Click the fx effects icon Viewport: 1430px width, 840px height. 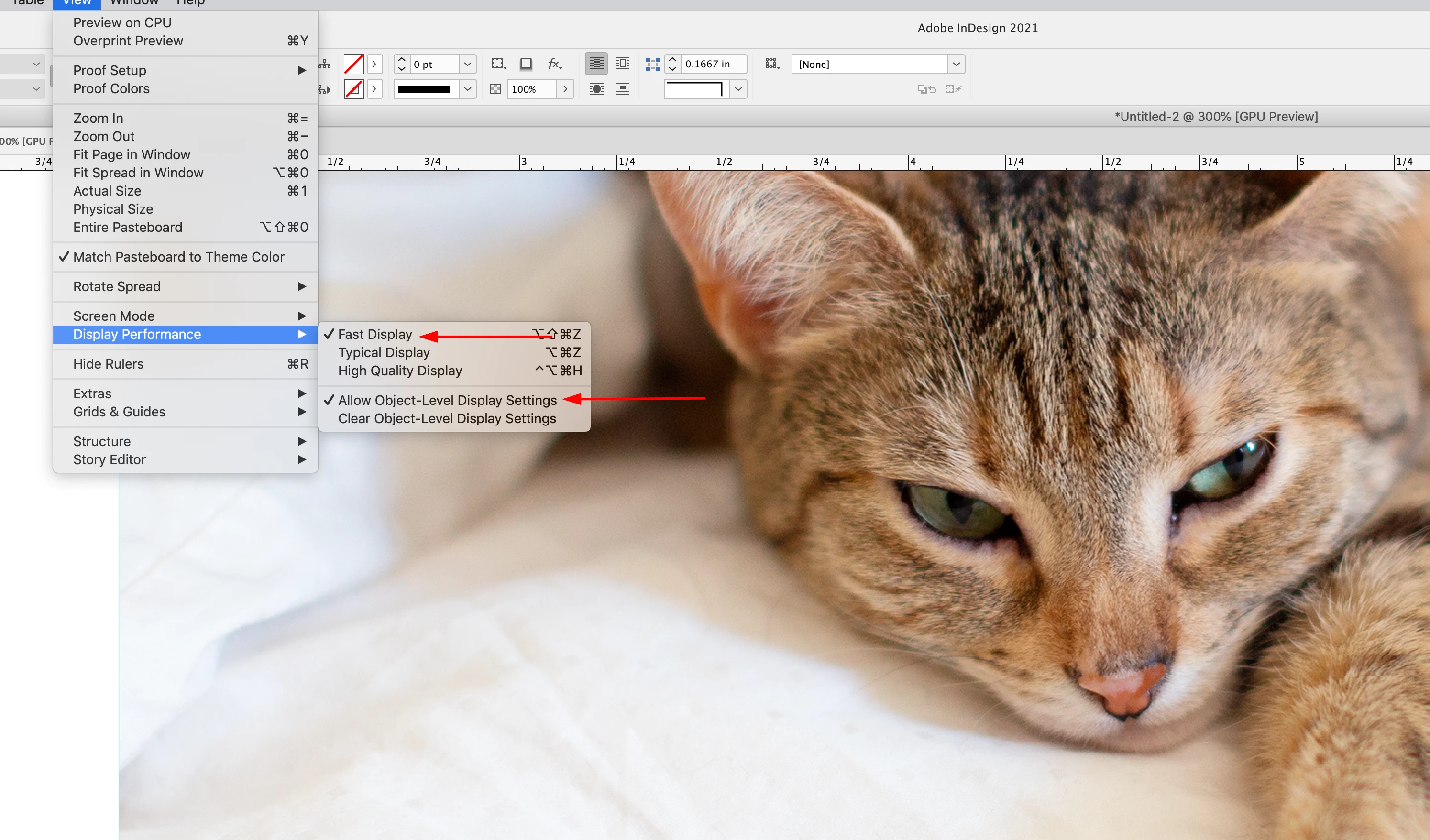(x=554, y=64)
